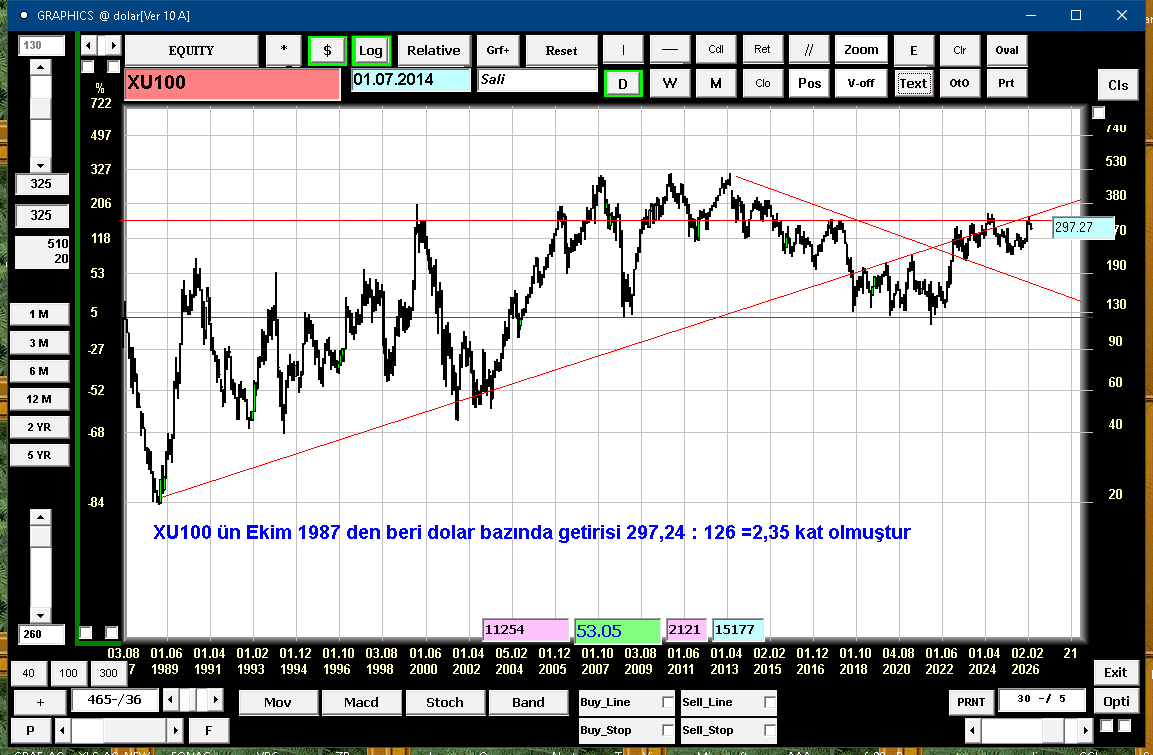The height and width of the screenshot is (755, 1153).
Task: Activate the Text annotation tool
Action: point(912,83)
